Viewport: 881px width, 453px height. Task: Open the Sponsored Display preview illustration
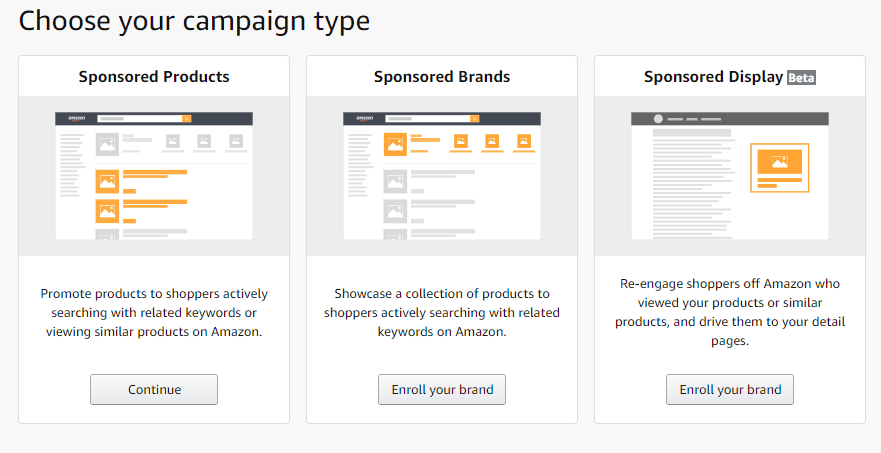[x=730, y=176]
